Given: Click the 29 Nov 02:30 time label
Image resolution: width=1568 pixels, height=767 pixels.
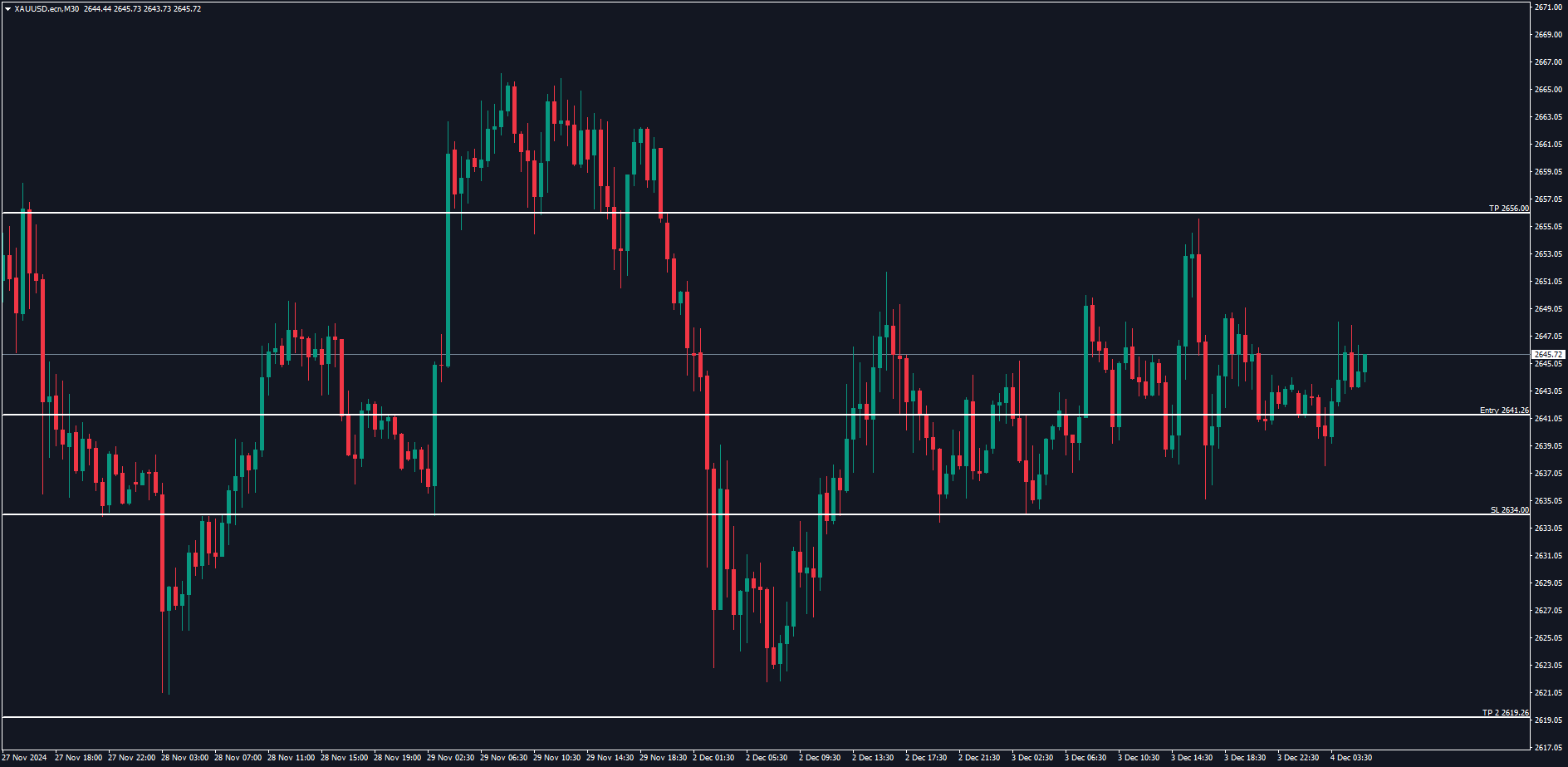Looking at the screenshot, I should coord(451,758).
